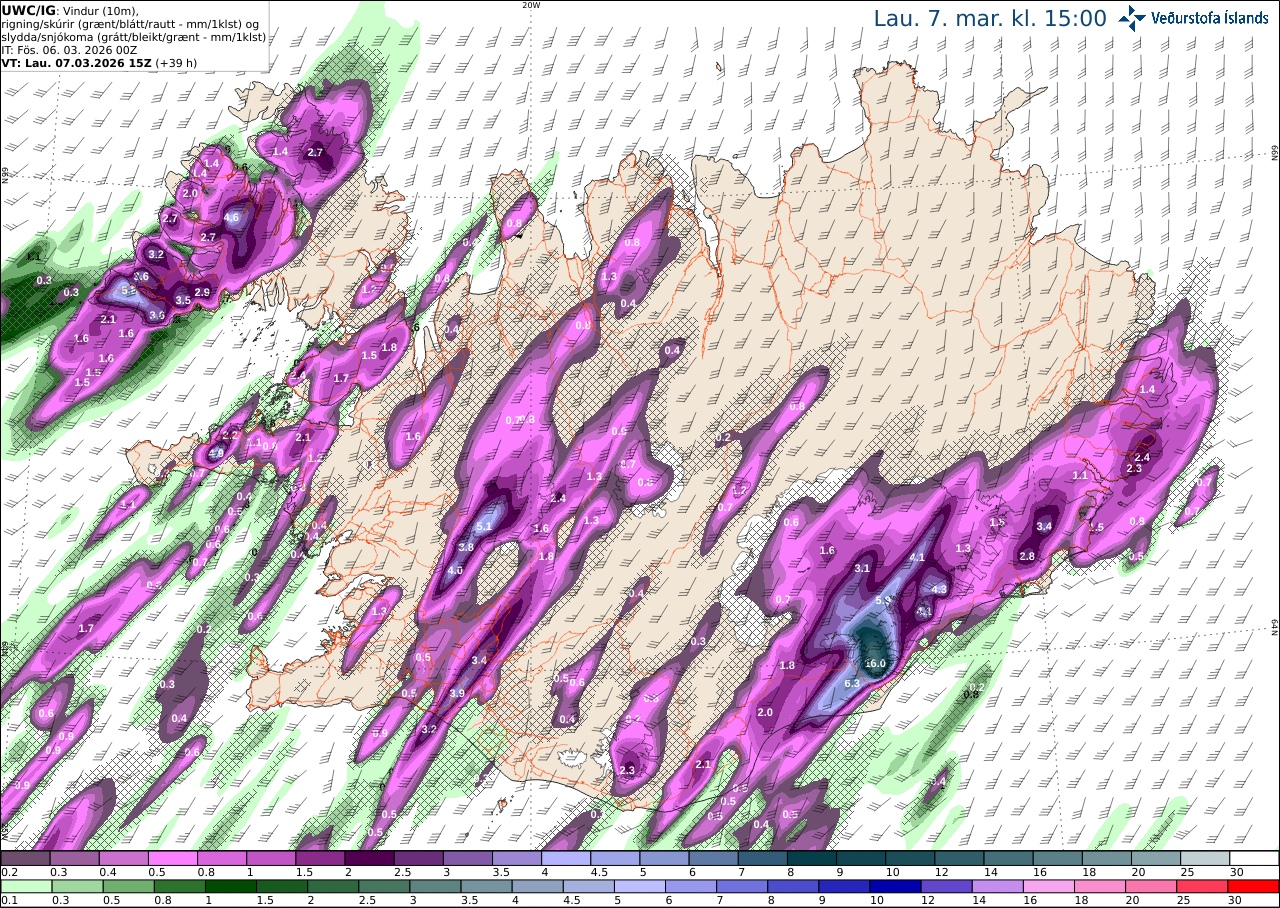
Task: Click the "4.6" value on the map
Action: 233,217
